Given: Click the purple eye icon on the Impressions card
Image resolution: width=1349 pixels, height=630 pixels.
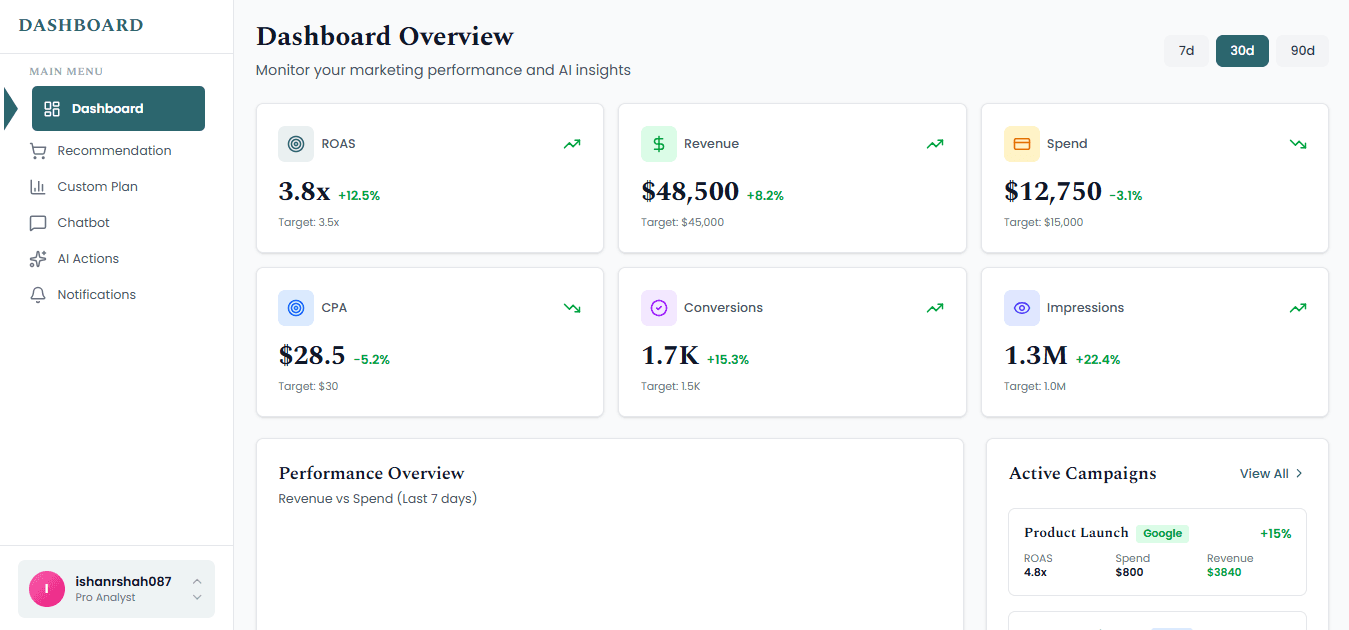Looking at the screenshot, I should click(1022, 307).
